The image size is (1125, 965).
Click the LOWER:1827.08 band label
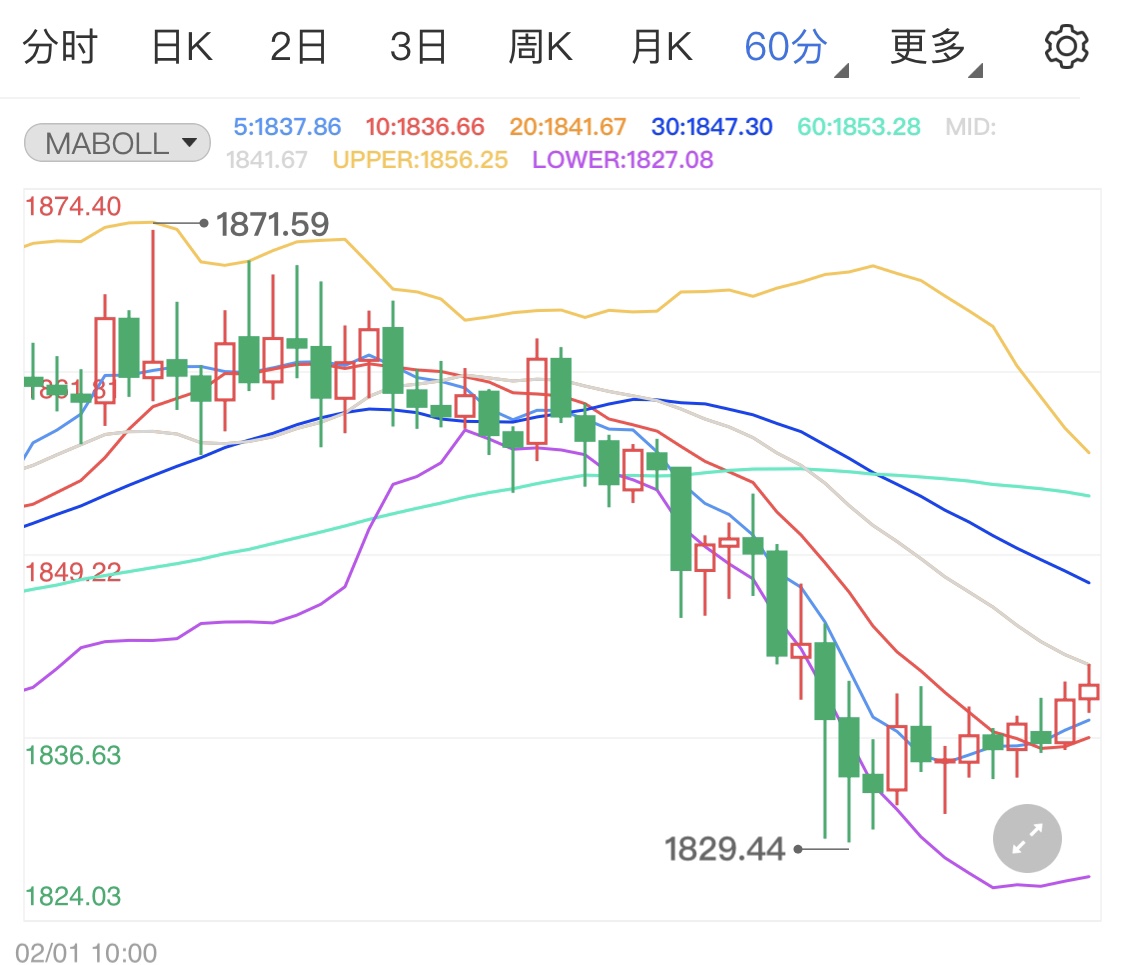(x=623, y=159)
